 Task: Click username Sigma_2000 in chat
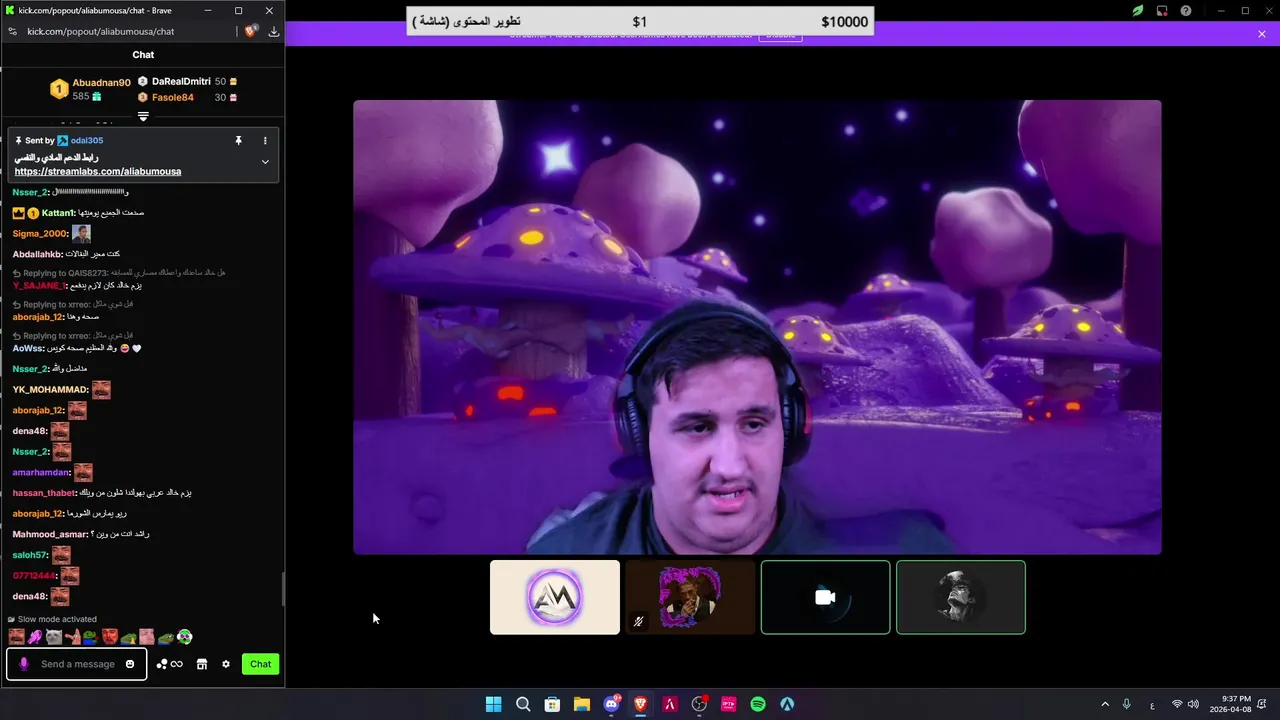coord(39,233)
